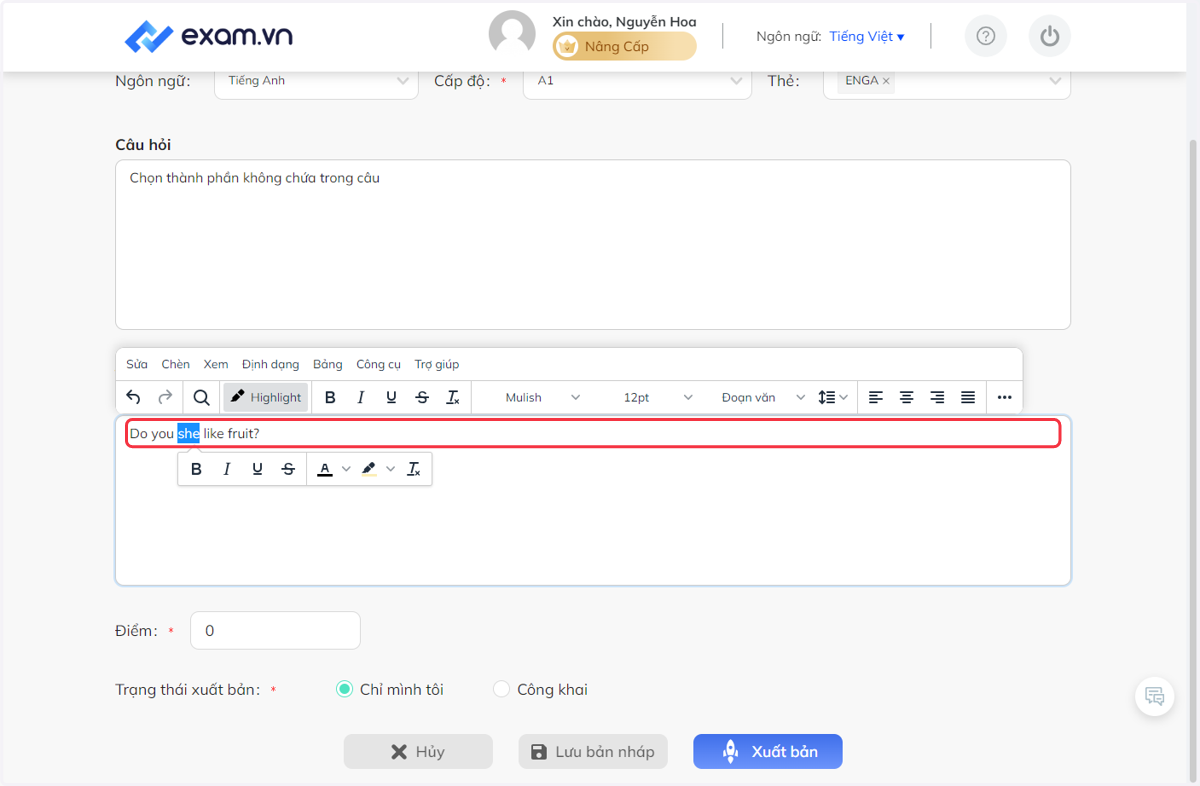Screen dimensions: 1200x786
Task: Open background color picker arrow
Action: point(390,469)
